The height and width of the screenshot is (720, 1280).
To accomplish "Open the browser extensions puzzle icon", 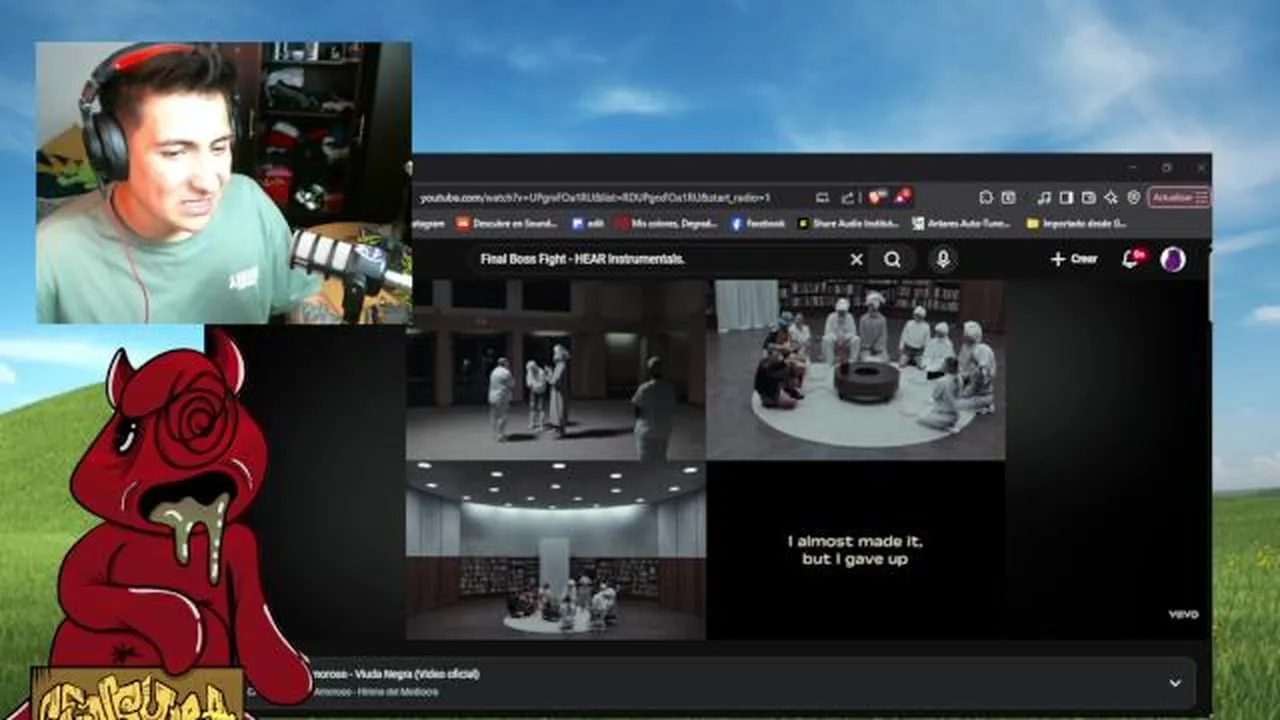I will [986, 197].
